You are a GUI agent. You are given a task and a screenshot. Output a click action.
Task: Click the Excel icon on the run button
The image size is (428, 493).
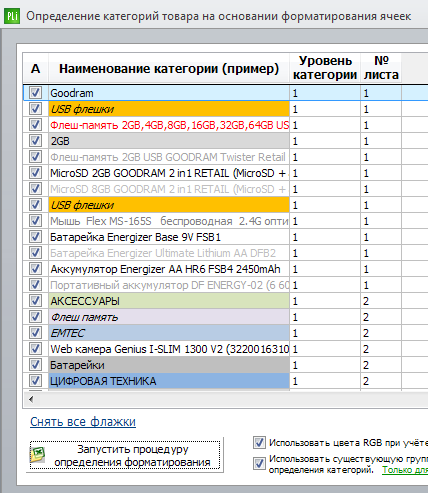(x=38, y=454)
